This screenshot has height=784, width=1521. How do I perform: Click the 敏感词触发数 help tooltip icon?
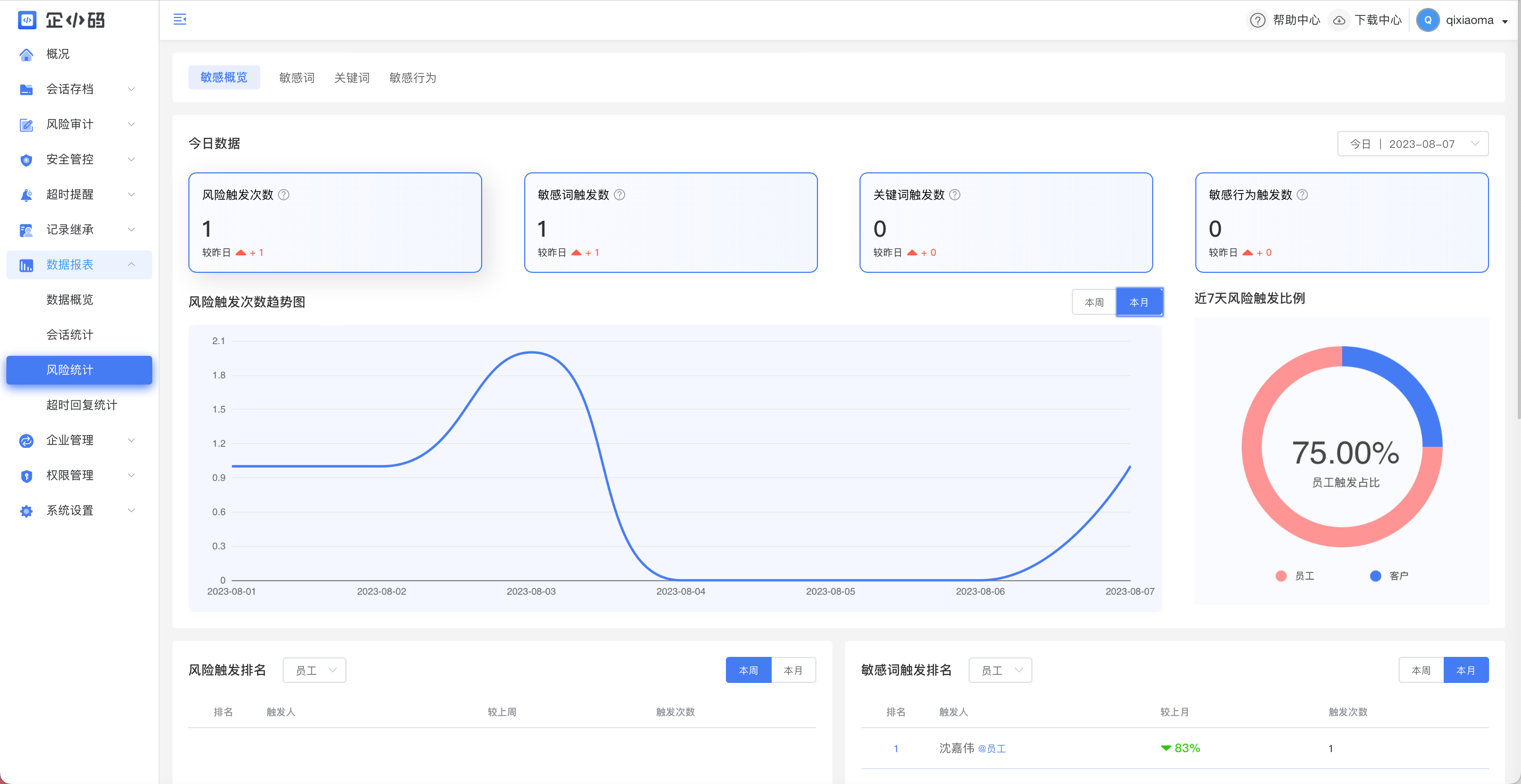click(619, 195)
